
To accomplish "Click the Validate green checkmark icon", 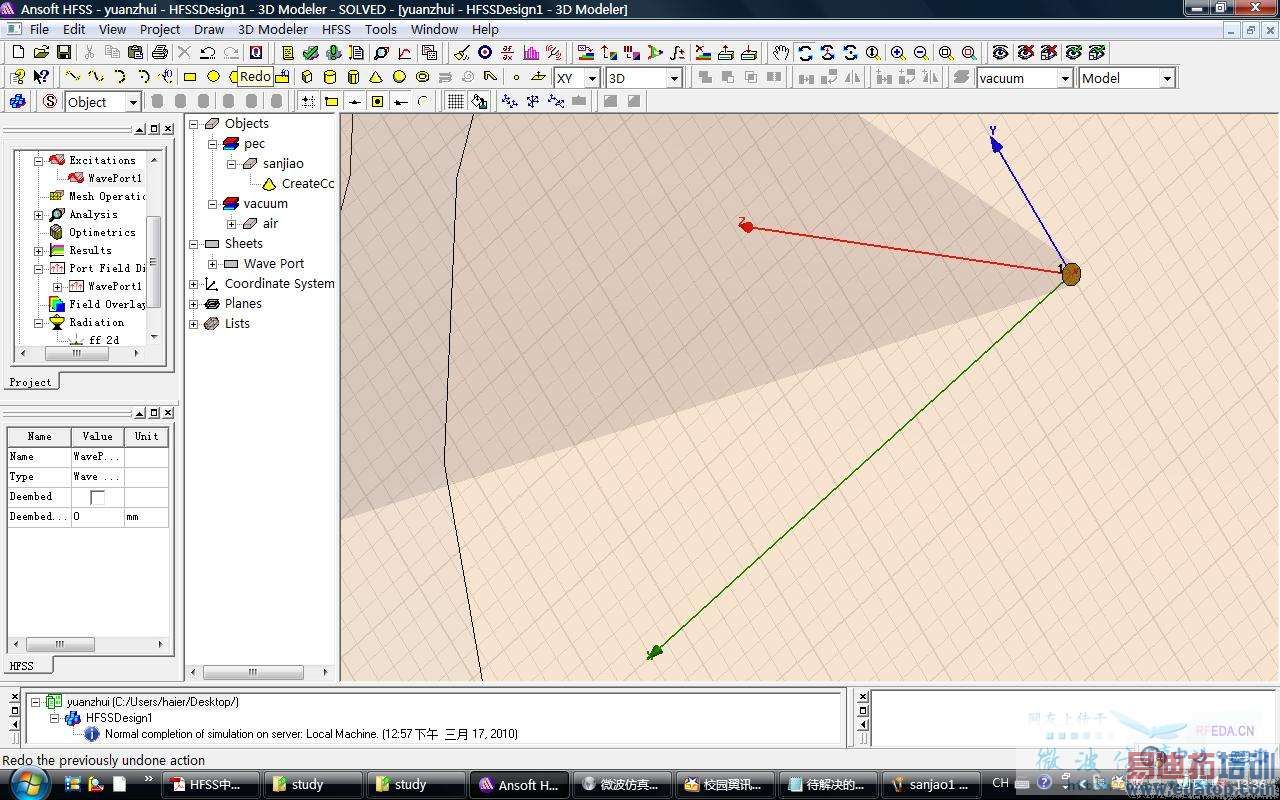I will click(311, 52).
